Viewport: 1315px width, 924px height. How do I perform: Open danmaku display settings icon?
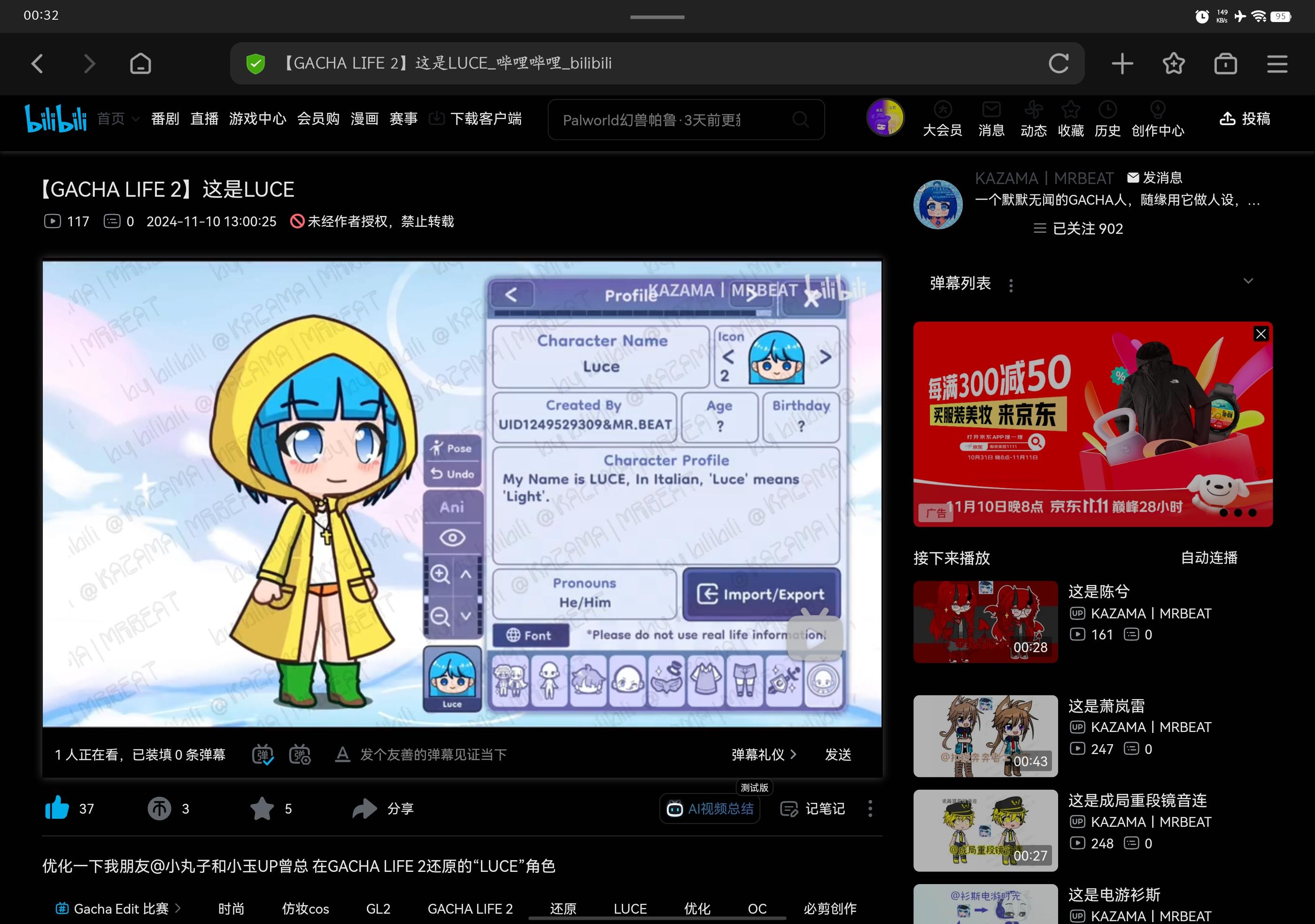(x=300, y=755)
